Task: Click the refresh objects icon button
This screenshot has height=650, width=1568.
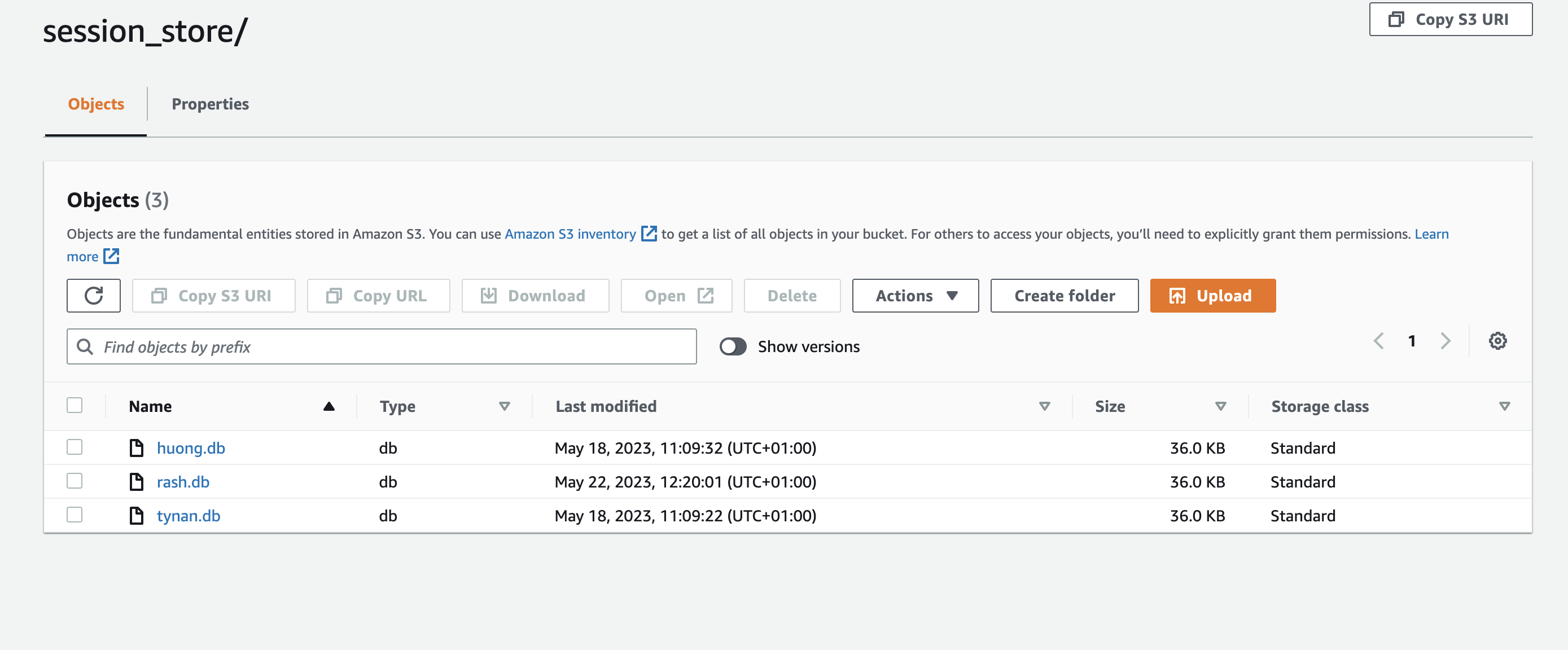Action: pos(93,296)
